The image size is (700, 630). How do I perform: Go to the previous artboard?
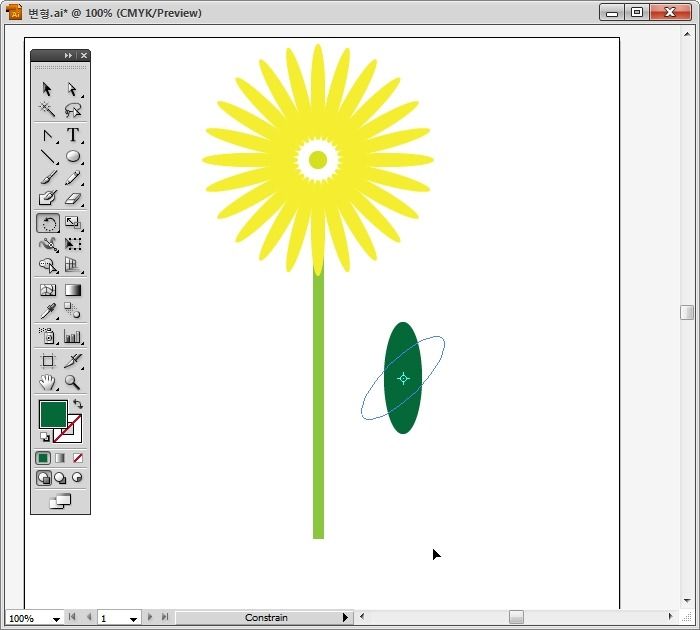click(89, 617)
